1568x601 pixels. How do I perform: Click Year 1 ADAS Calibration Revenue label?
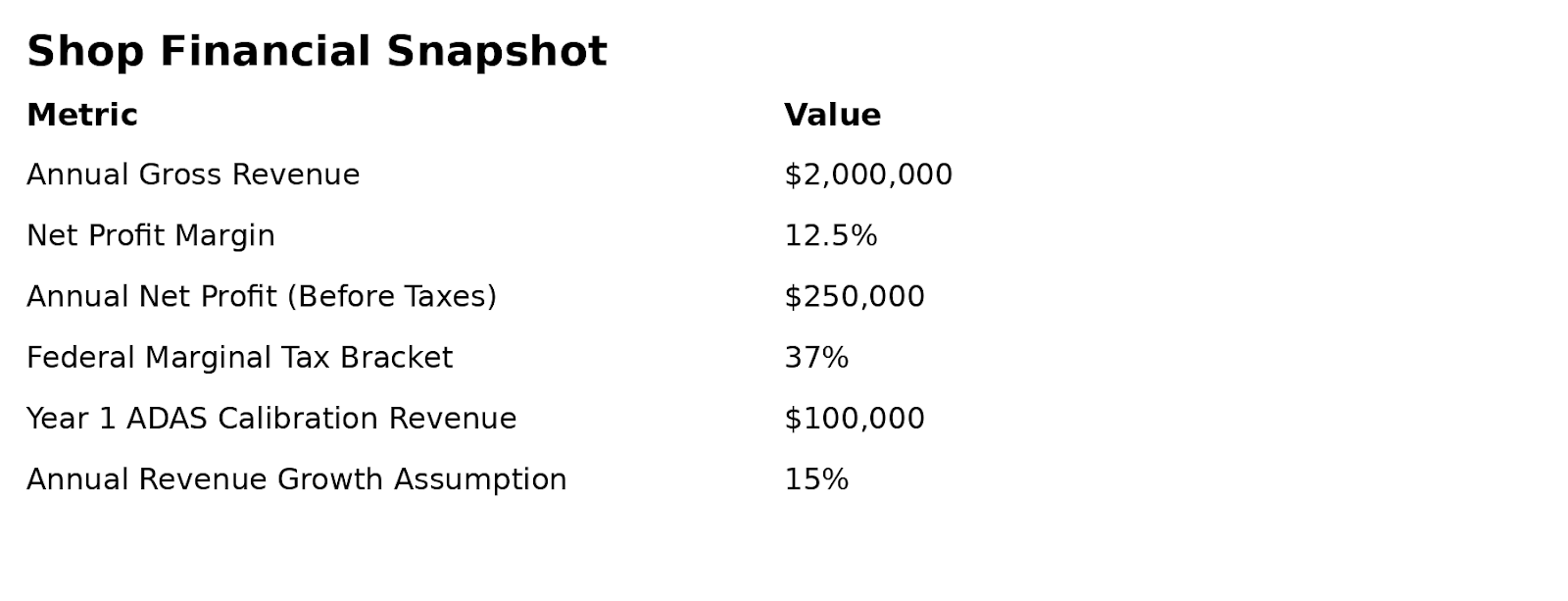tap(270, 419)
